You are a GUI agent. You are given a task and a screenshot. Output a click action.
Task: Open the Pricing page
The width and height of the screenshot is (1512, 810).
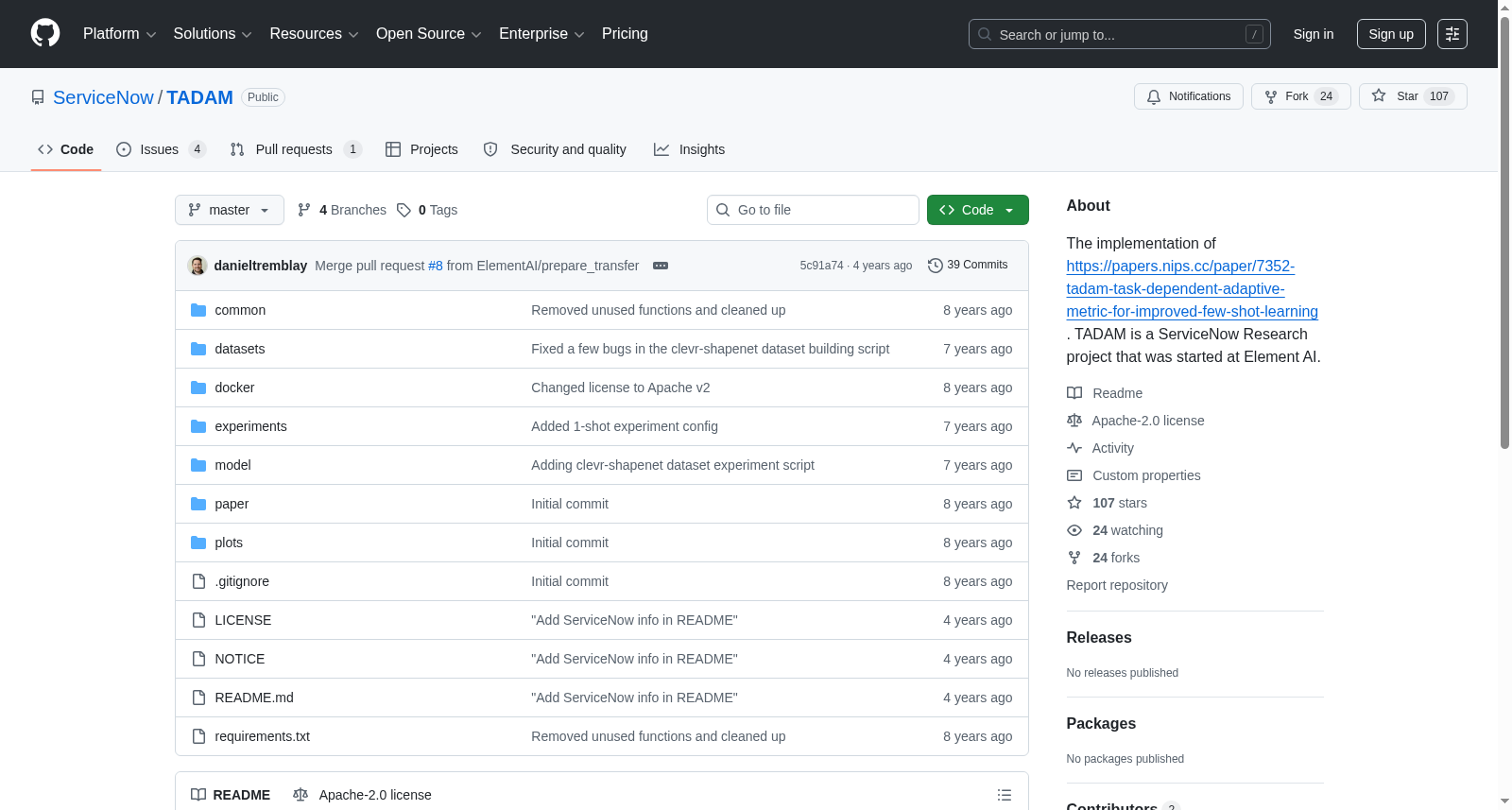point(625,34)
